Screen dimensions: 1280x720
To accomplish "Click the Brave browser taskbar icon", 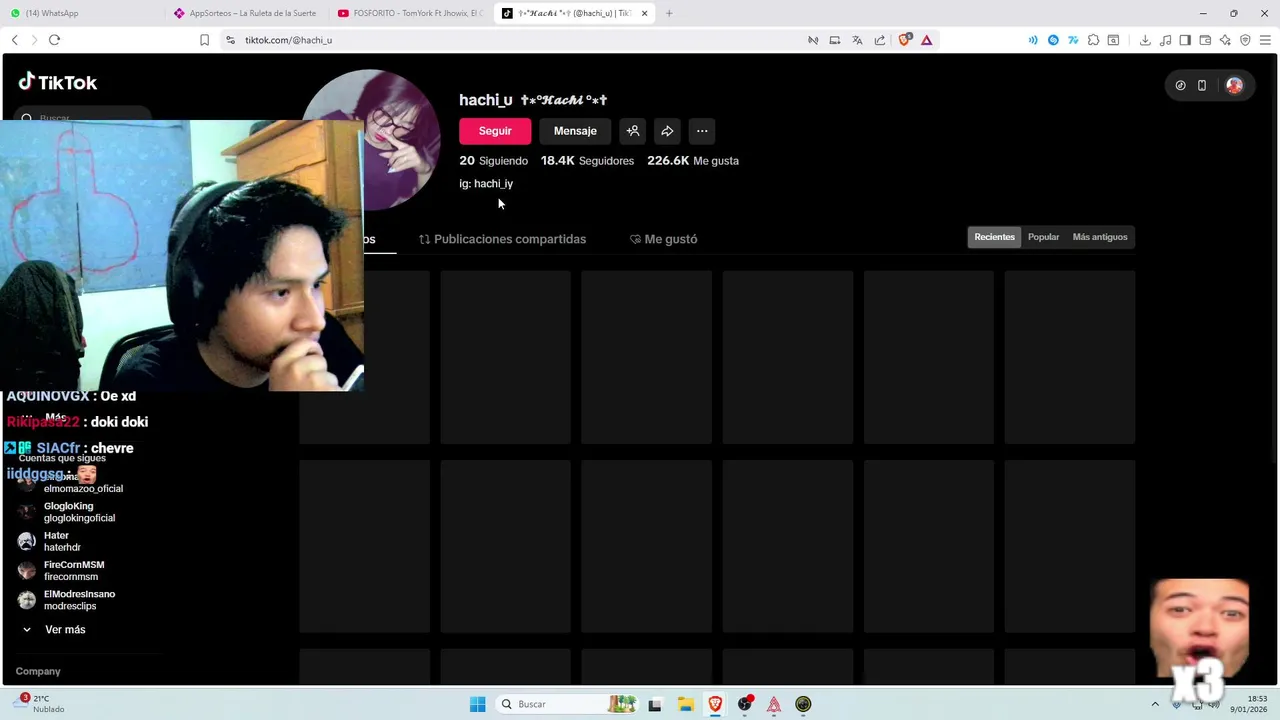I will (715, 704).
